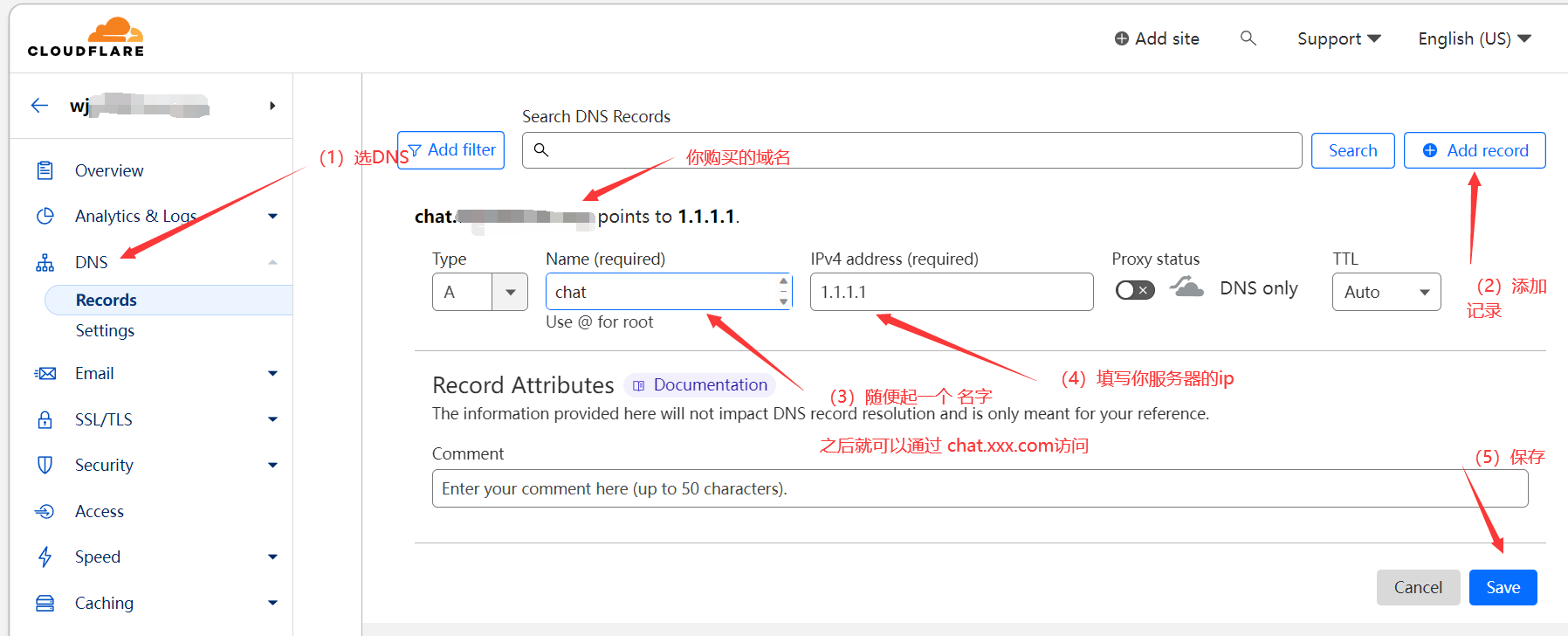The height and width of the screenshot is (636, 1568).
Task: Click the Access arrow icon
Action: 45,511
